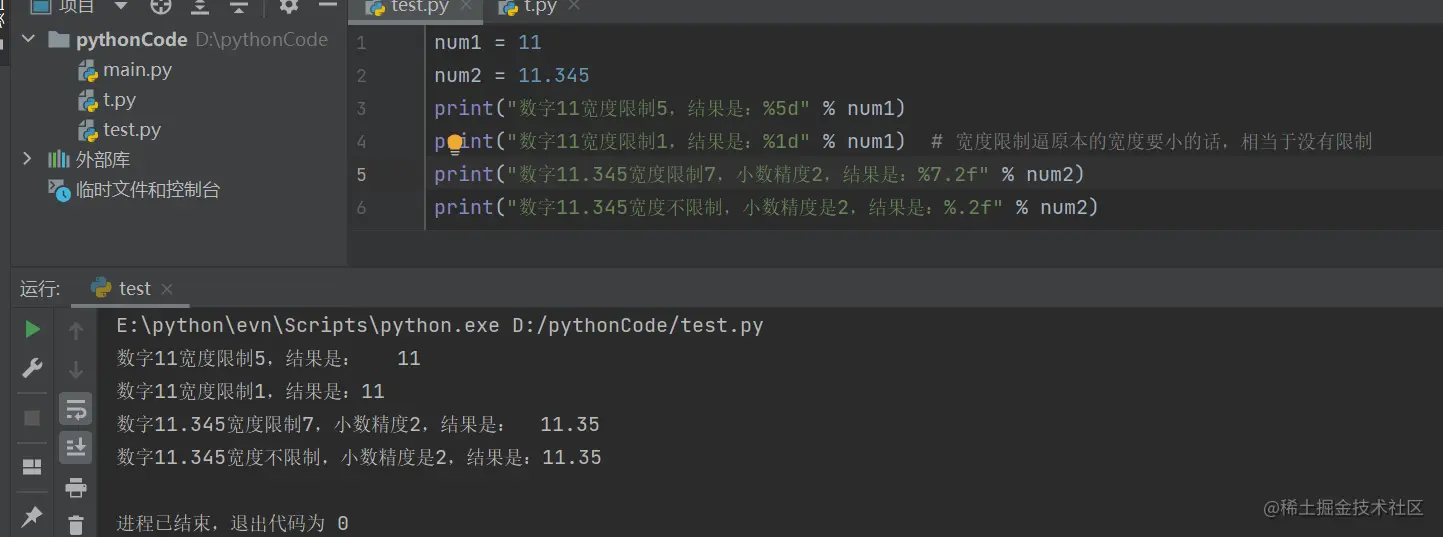Click output line '数字11宽度限制5' in console
This screenshot has height=537, width=1443.
[268, 359]
